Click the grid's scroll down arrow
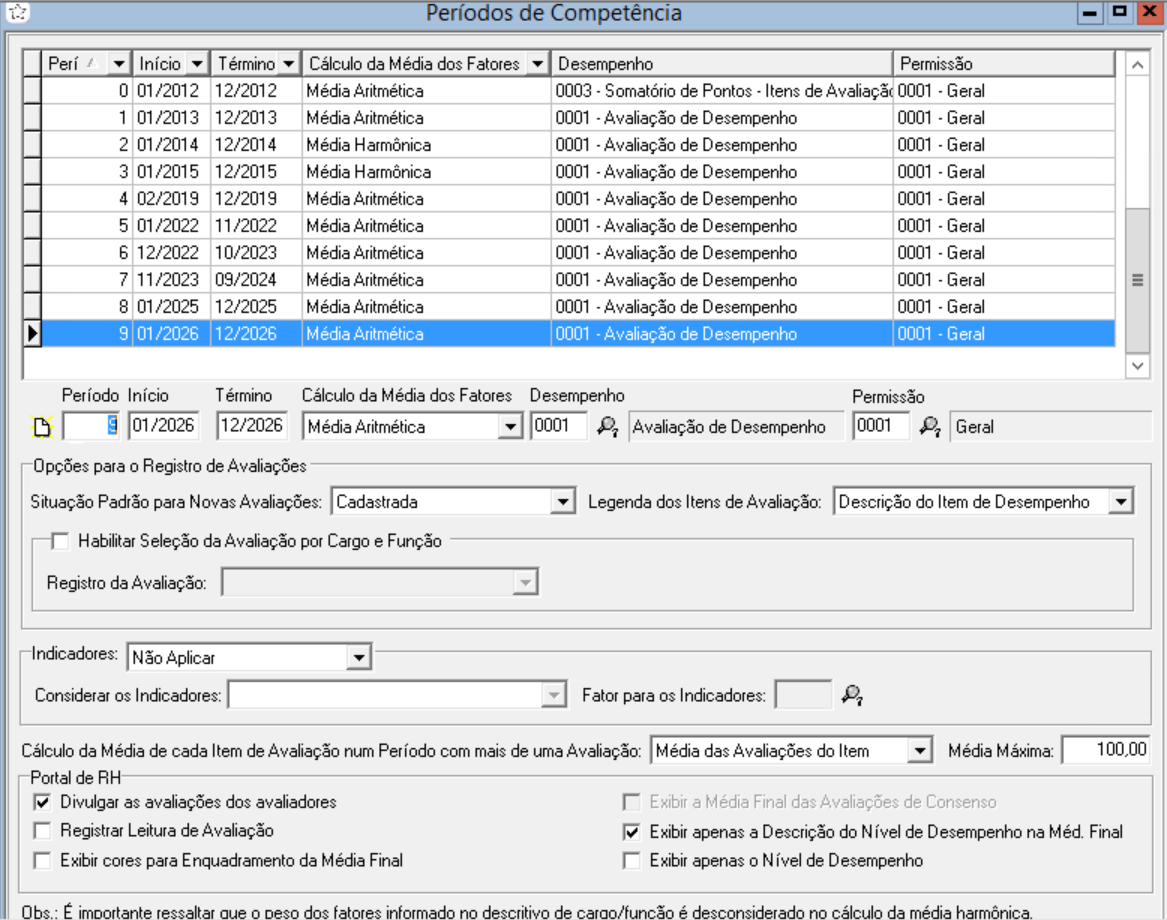1167x920 pixels. 1137,366
